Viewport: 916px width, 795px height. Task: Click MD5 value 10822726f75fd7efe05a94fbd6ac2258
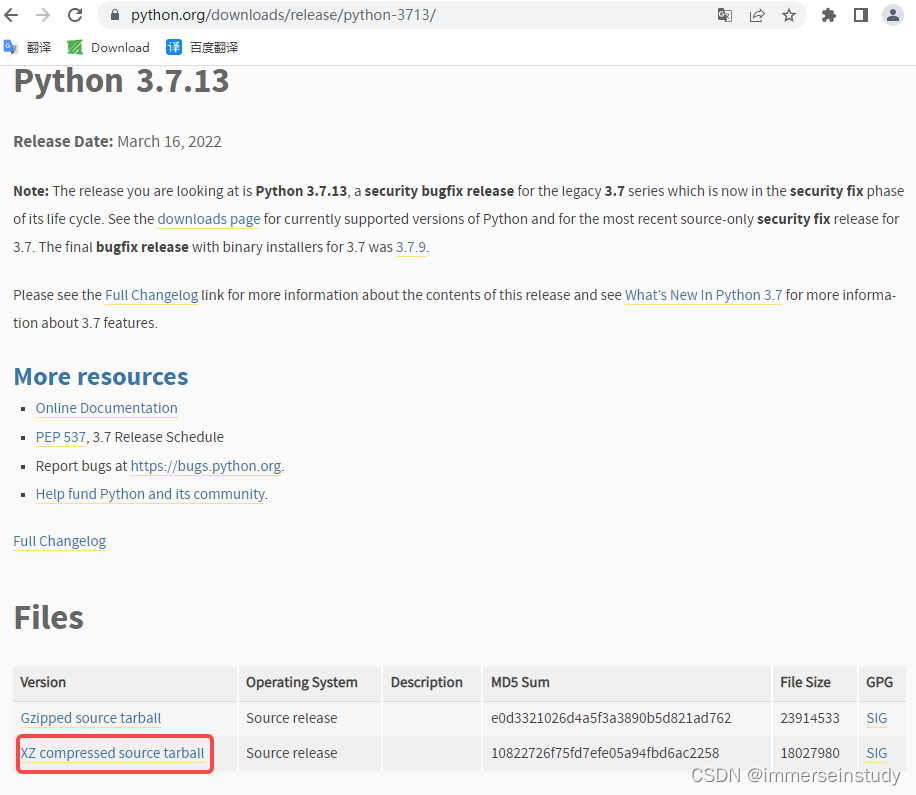pyautogui.click(x=605, y=753)
